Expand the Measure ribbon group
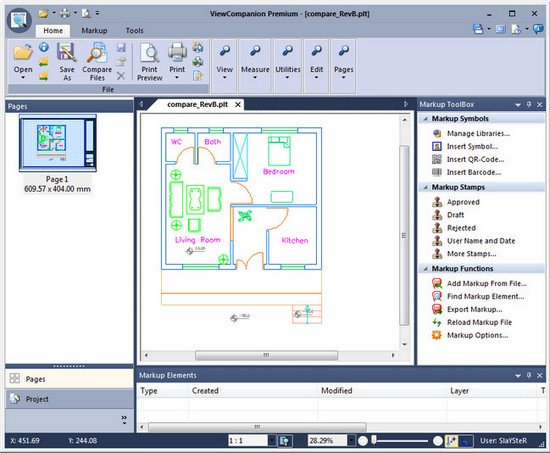Image resolution: width=550 pixels, height=453 pixels. pos(255,66)
